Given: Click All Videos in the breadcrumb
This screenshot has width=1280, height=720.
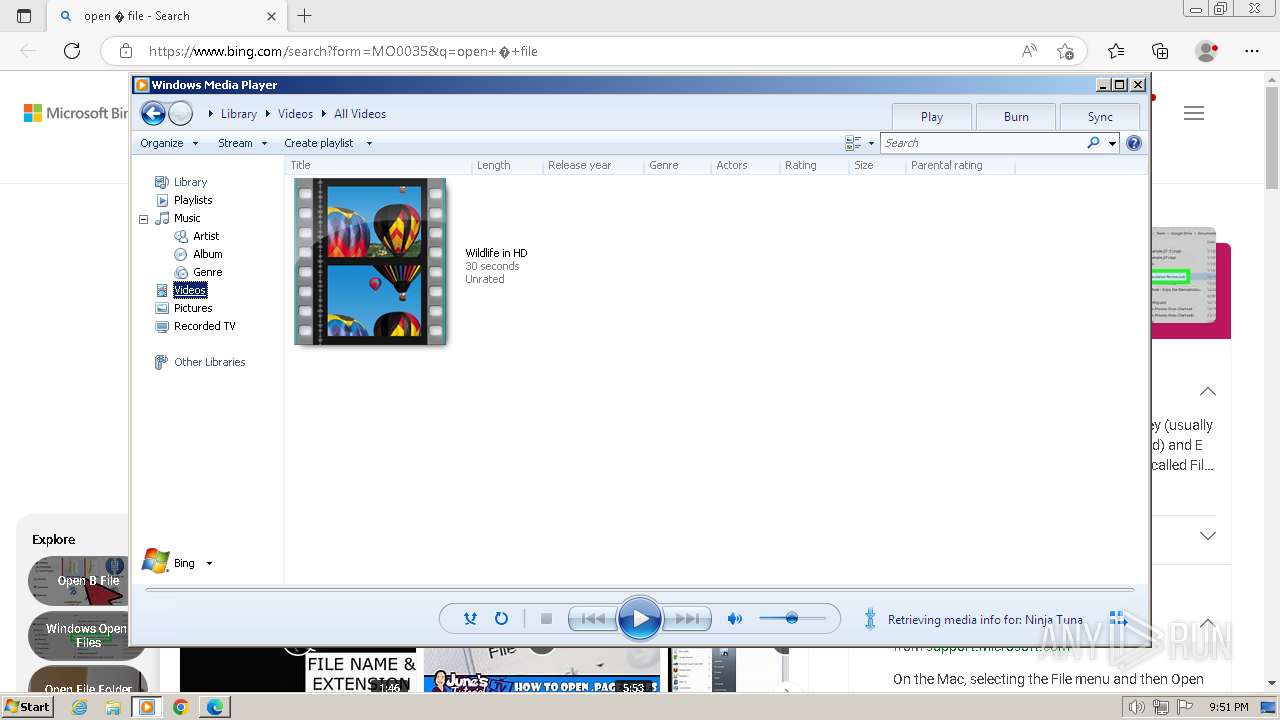Looking at the screenshot, I should (360, 114).
